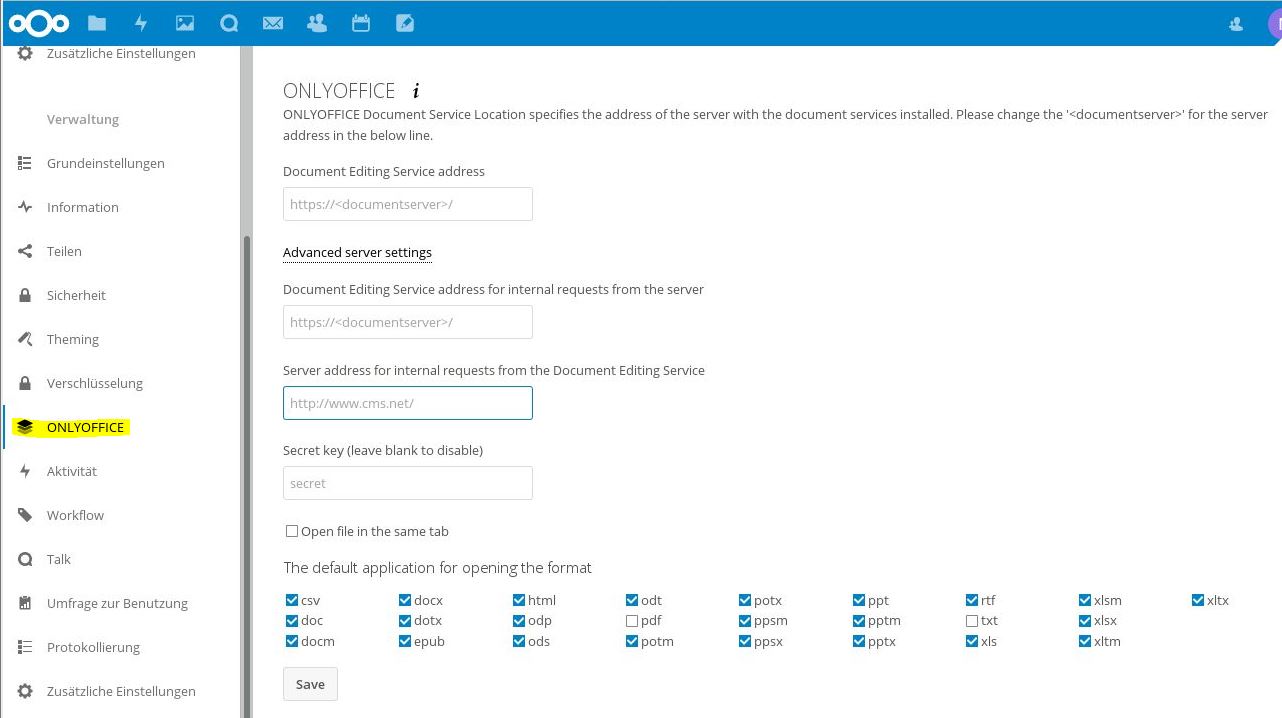Uncheck the xlsx format checkbox
The height and width of the screenshot is (718, 1282).
point(1085,621)
